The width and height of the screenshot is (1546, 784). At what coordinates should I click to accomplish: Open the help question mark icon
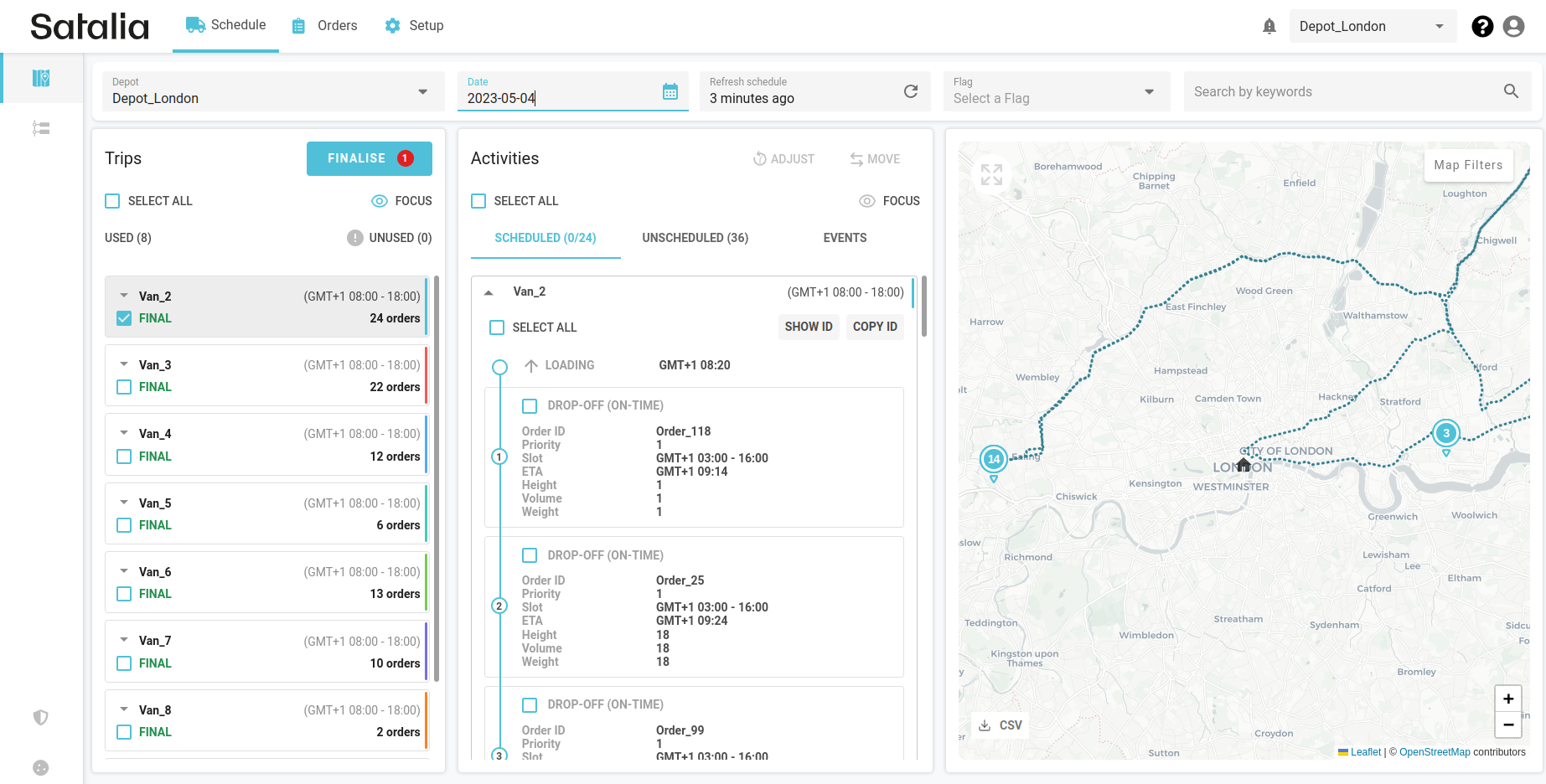[1481, 27]
